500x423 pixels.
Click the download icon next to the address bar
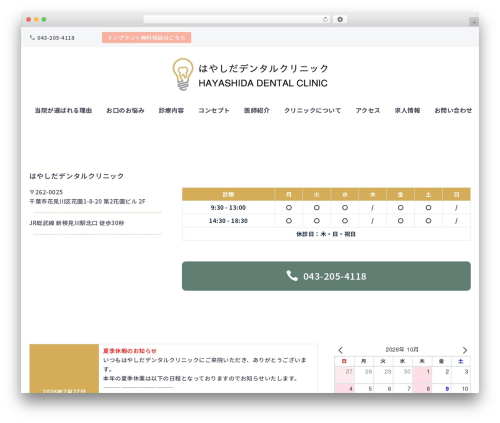pyautogui.click(x=340, y=19)
